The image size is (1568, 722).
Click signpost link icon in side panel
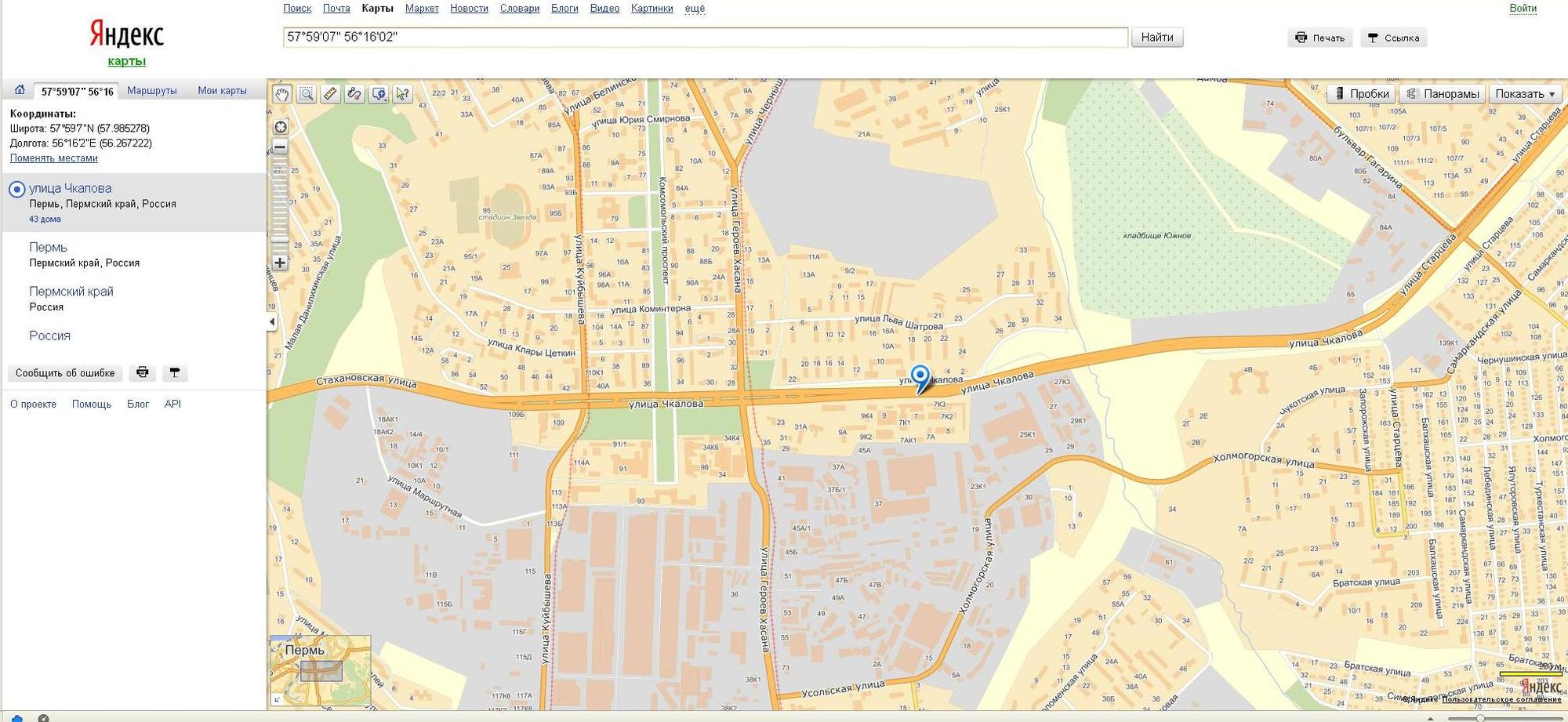pyautogui.click(x=175, y=372)
